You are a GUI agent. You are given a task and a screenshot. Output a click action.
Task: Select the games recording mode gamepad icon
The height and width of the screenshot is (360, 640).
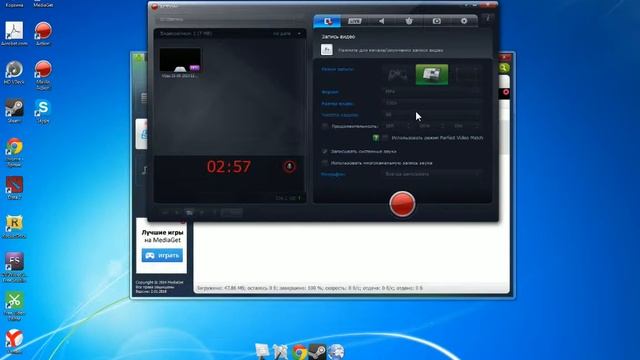pyautogui.click(x=397, y=75)
